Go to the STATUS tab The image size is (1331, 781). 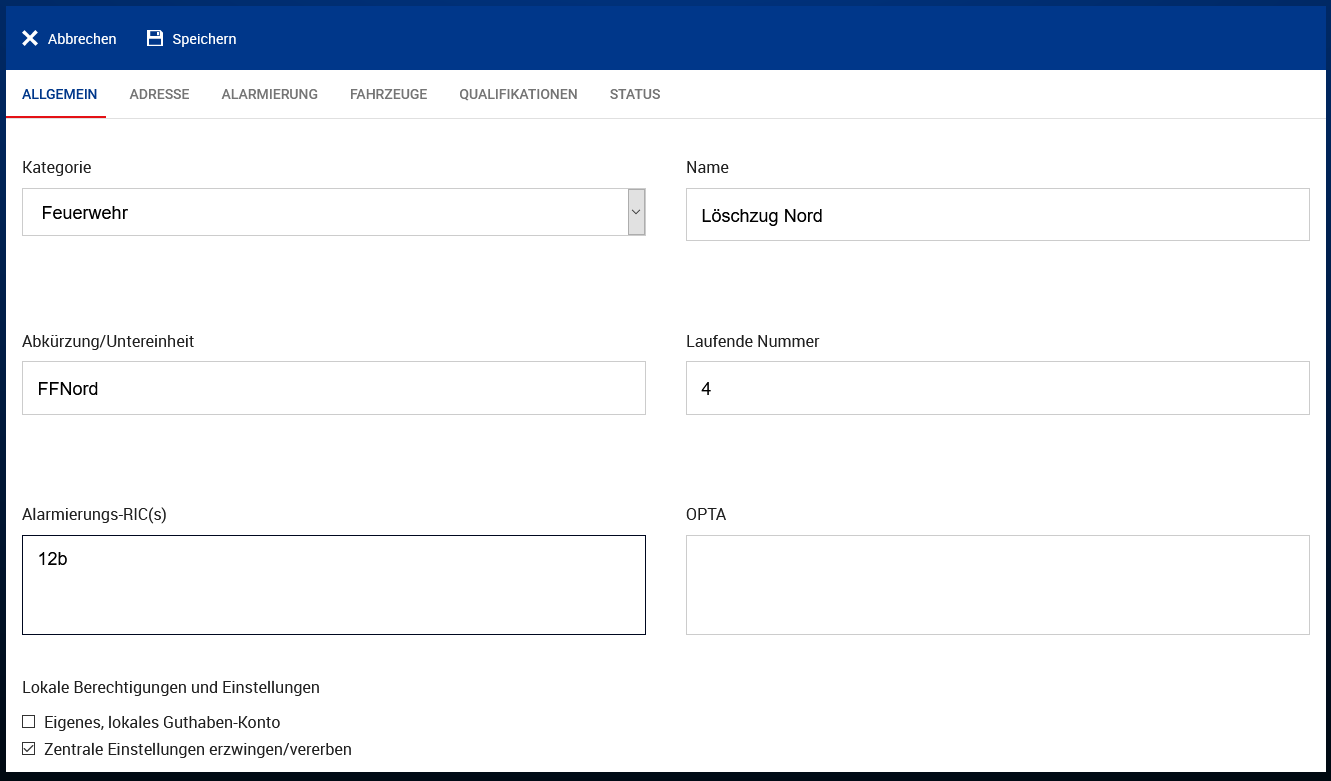(x=635, y=94)
